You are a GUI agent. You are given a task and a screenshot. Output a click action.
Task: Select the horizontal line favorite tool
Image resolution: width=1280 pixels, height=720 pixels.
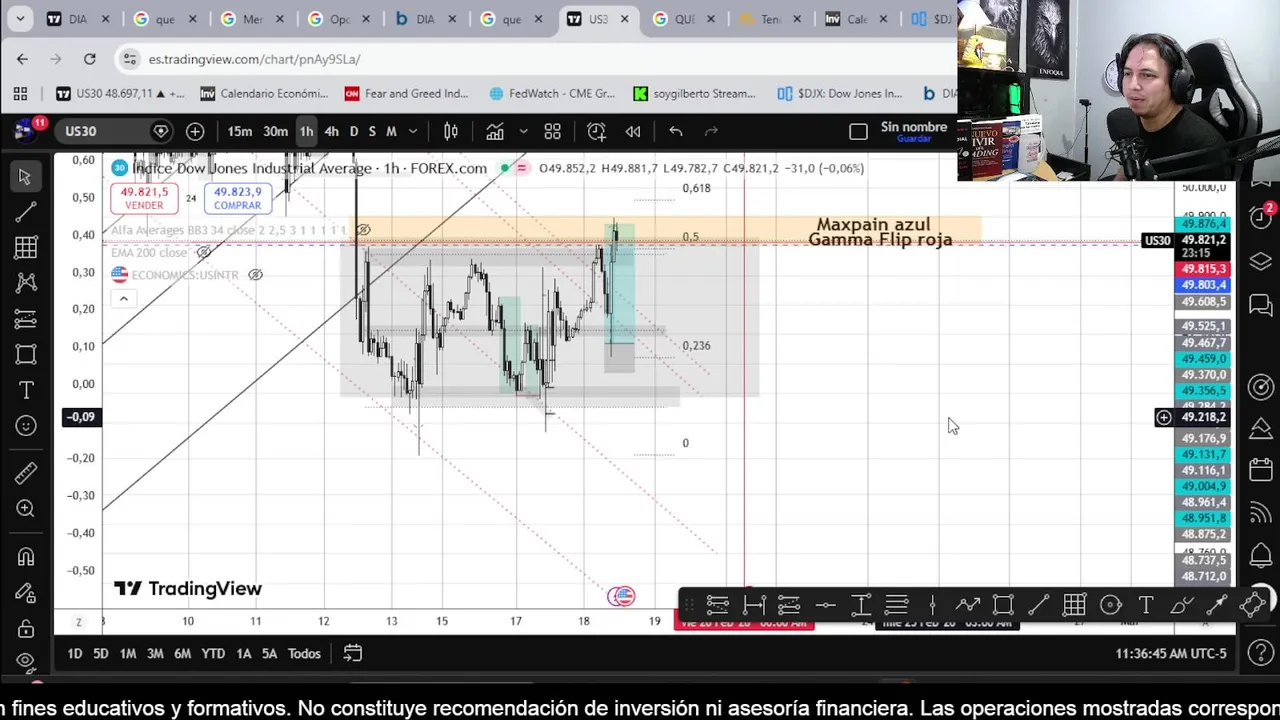[x=825, y=605]
